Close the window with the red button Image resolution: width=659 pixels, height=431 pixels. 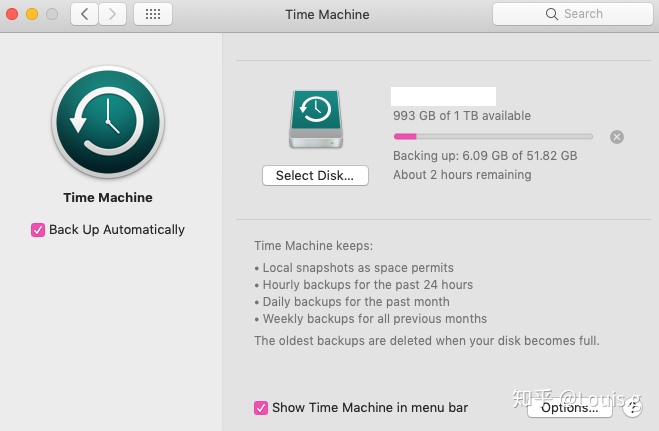12,14
